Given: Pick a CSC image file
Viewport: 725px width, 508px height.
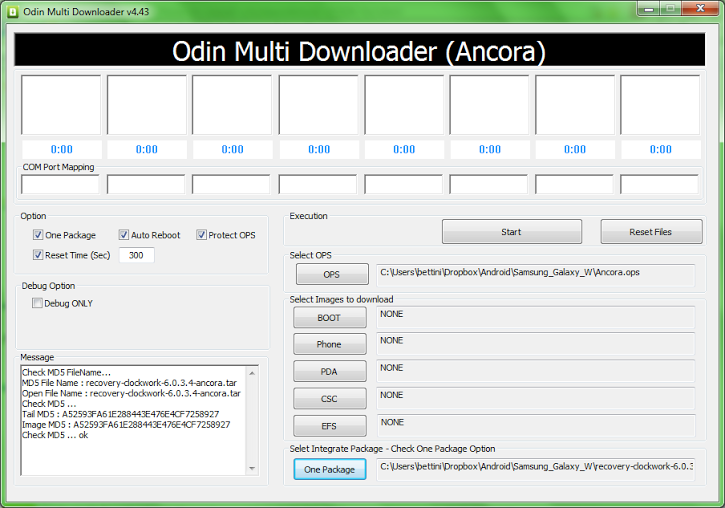Looking at the screenshot, I should [x=329, y=398].
